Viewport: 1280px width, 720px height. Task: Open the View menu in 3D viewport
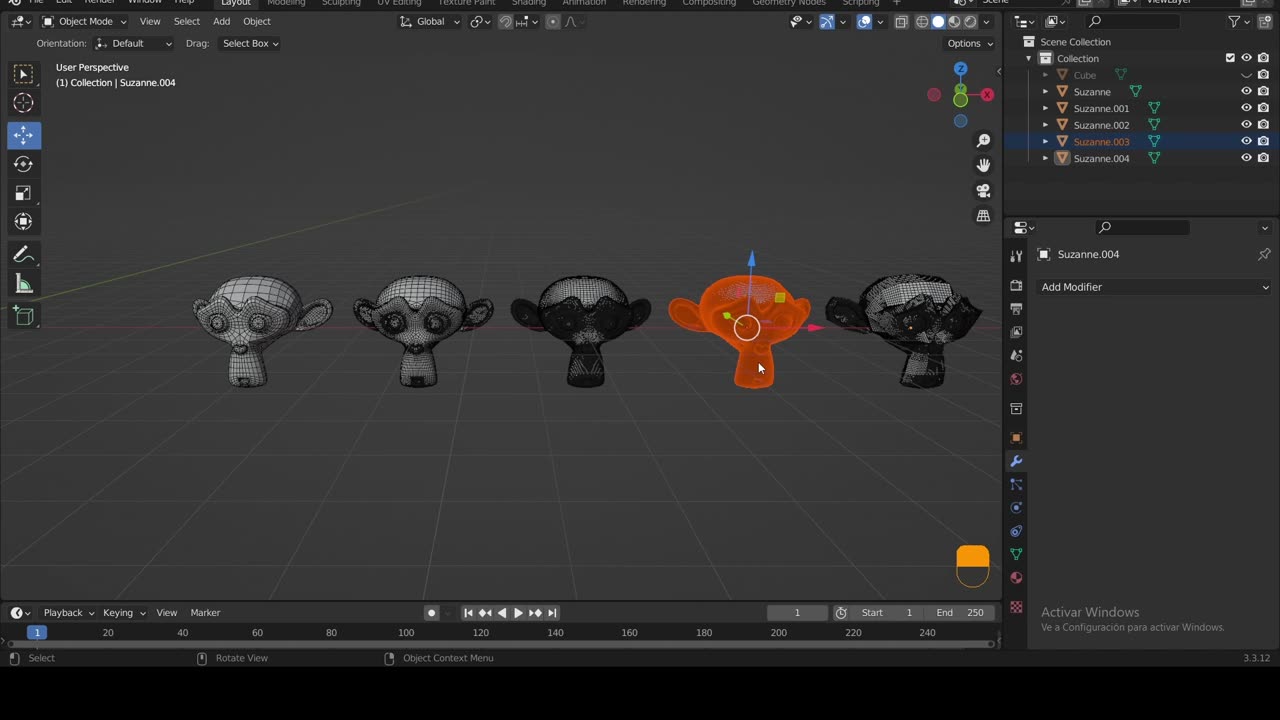click(149, 21)
